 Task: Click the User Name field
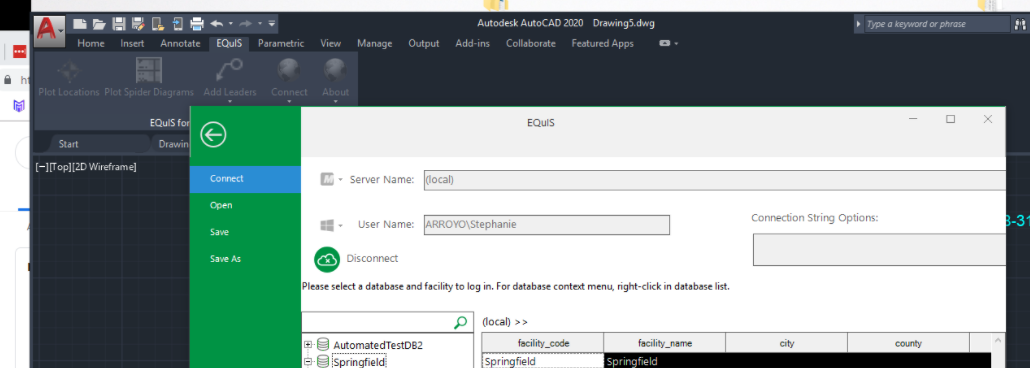tap(547, 225)
